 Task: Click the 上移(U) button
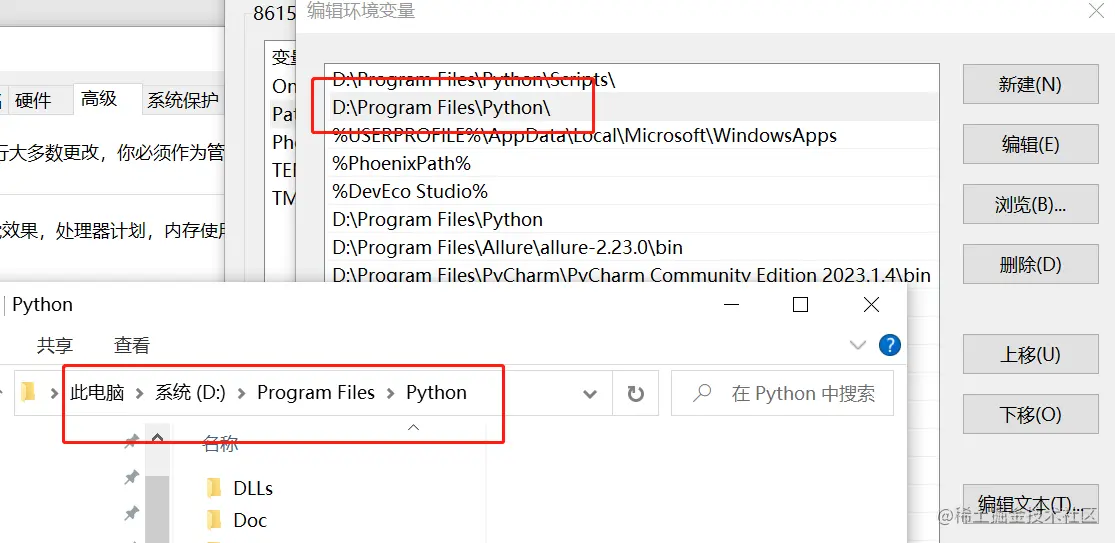[x=1030, y=354]
